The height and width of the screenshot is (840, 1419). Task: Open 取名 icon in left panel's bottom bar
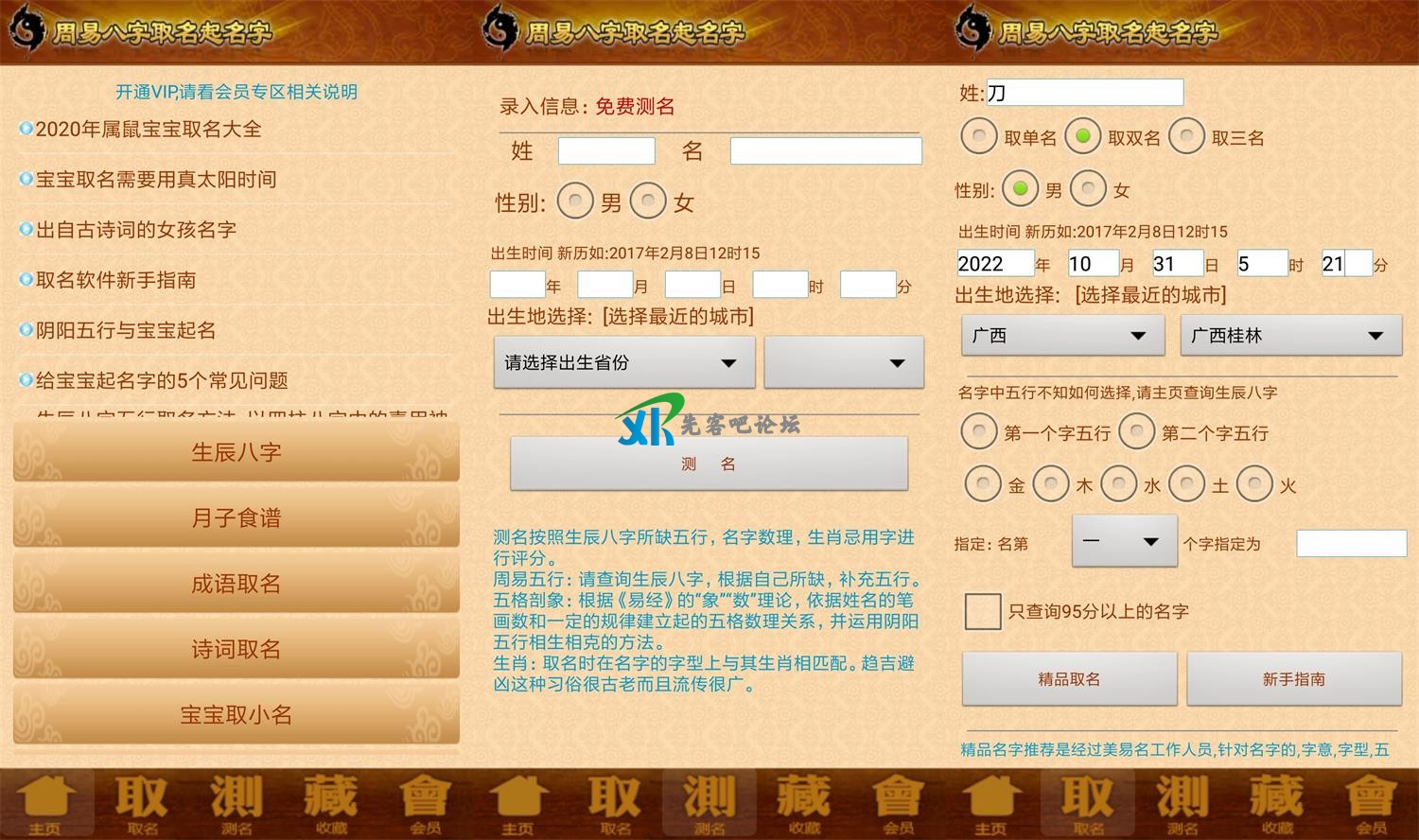click(142, 803)
